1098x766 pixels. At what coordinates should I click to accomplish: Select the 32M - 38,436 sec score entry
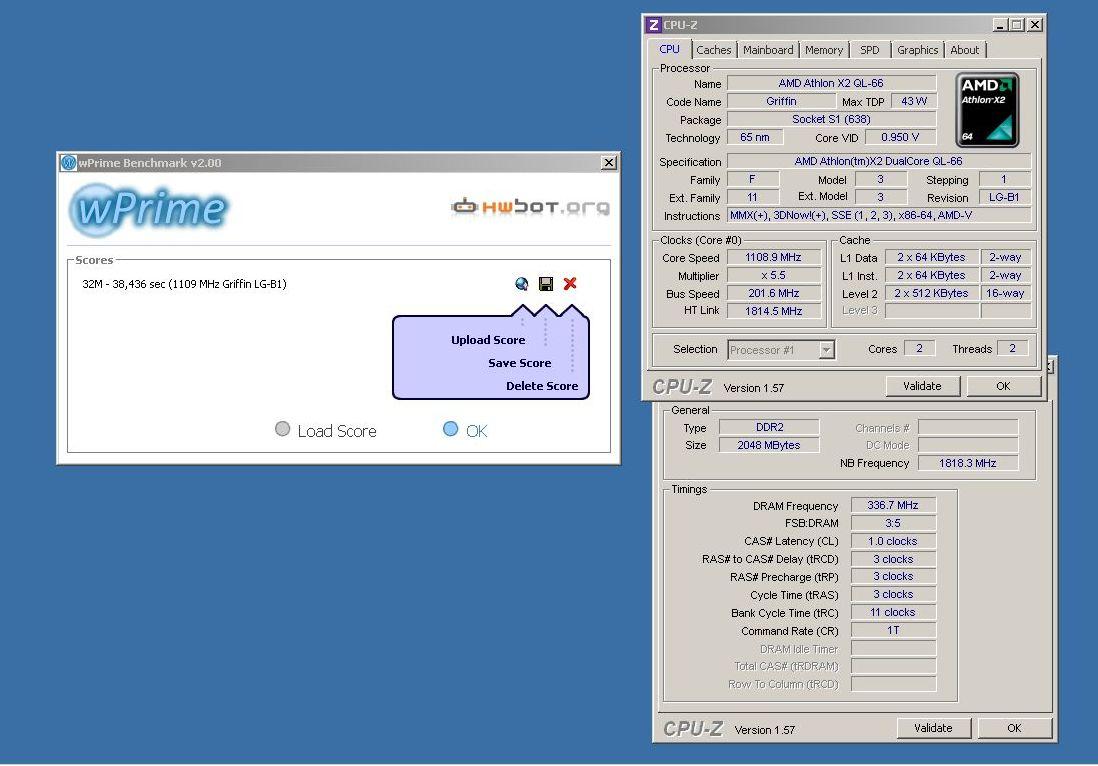click(x=184, y=284)
